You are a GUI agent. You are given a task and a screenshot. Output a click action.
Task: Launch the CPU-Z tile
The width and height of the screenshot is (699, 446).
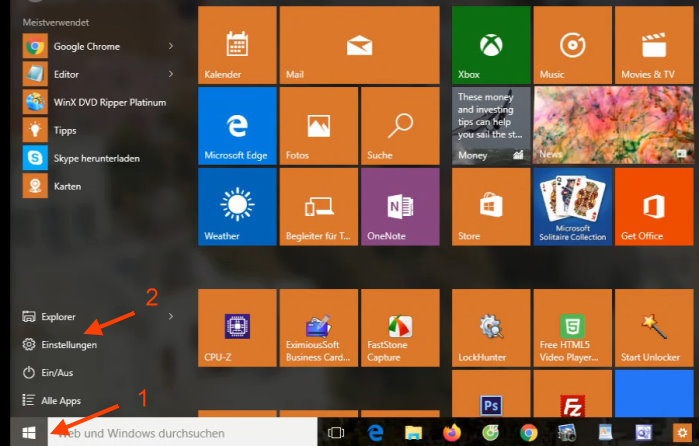237,328
